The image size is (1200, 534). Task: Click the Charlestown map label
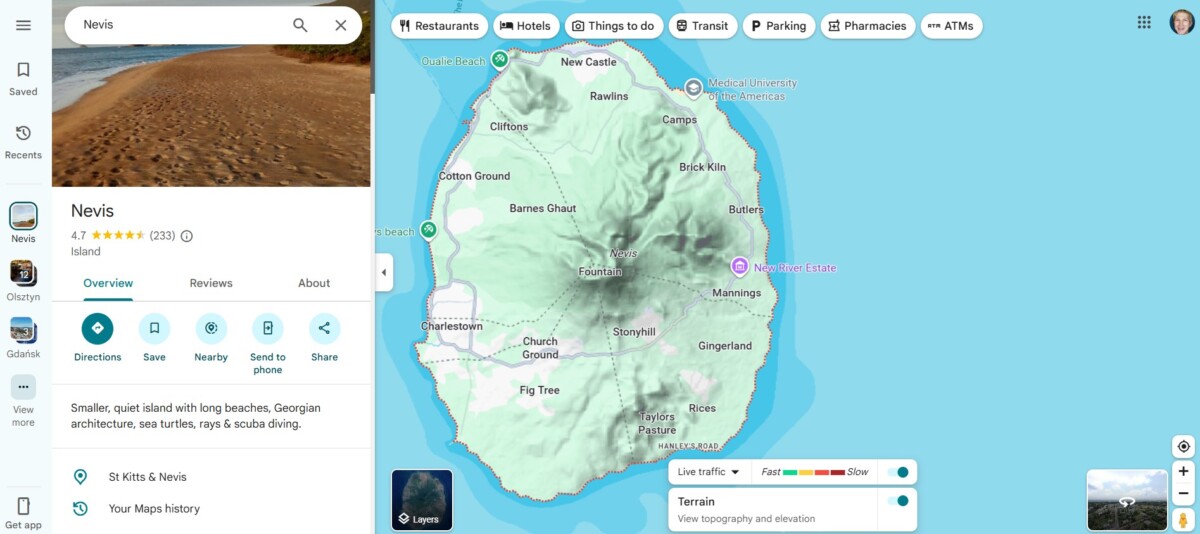pyautogui.click(x=452, y=326)
